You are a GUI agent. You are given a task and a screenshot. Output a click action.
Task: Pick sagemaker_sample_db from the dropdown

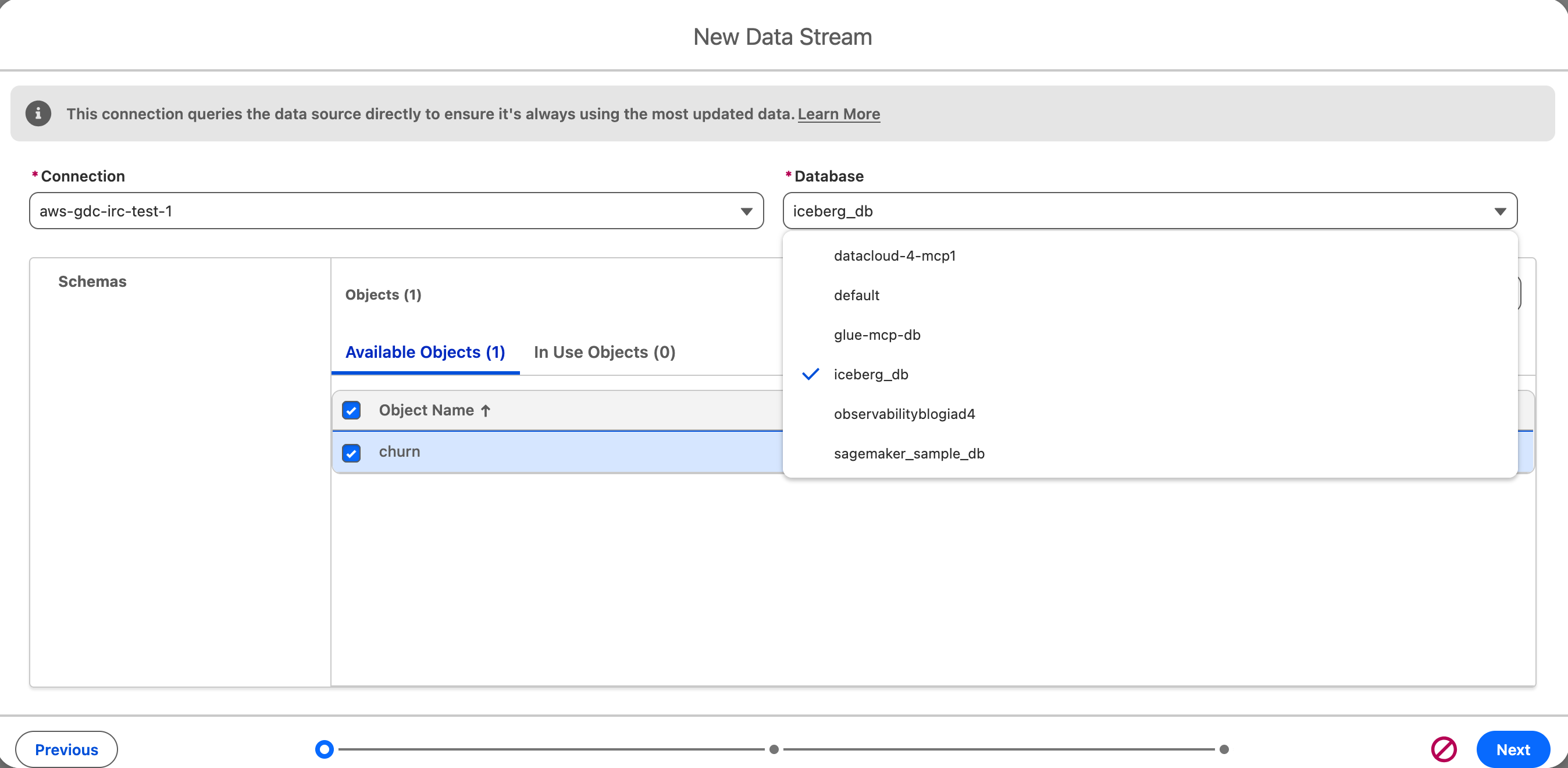pyautogui.click(x=1149, y=454)
